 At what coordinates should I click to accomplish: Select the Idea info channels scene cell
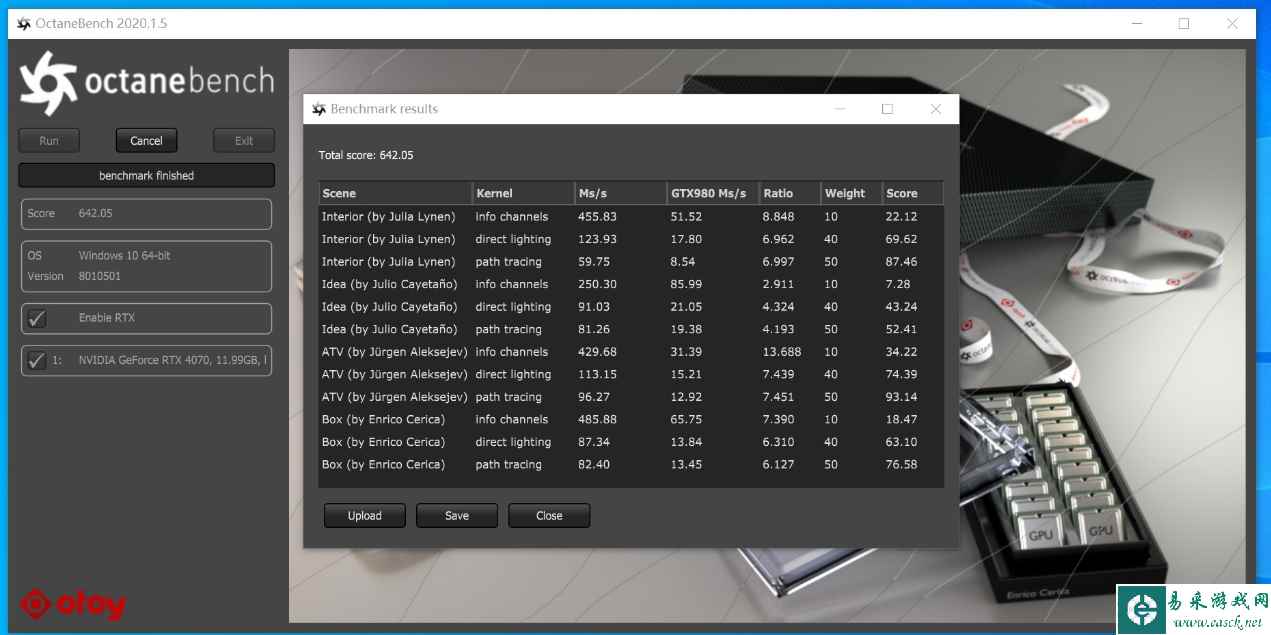point(389,284)
